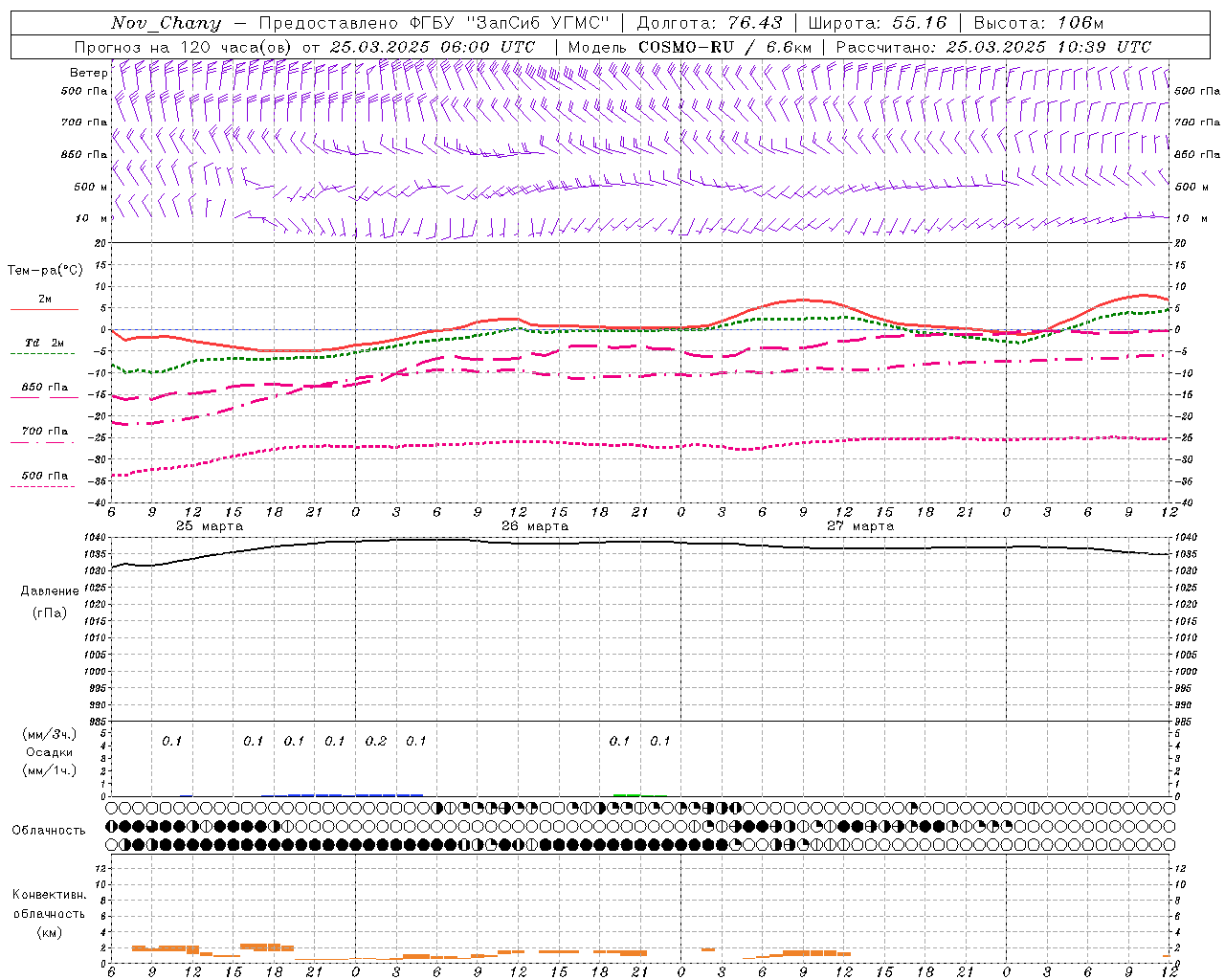
Task: Click the 25 марта date label
Action: (x=210, y=526)
